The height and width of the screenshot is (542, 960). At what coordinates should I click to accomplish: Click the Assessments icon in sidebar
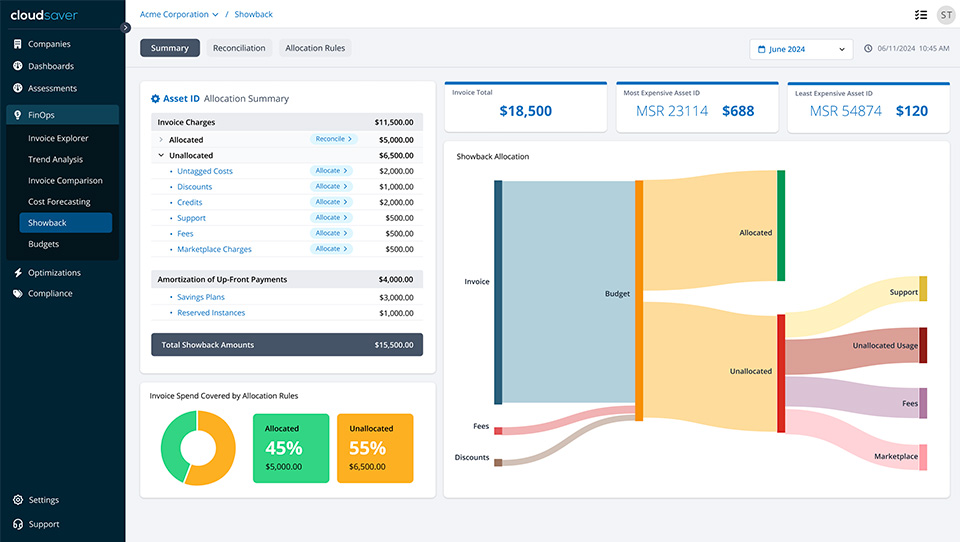[x=18, y=88]
